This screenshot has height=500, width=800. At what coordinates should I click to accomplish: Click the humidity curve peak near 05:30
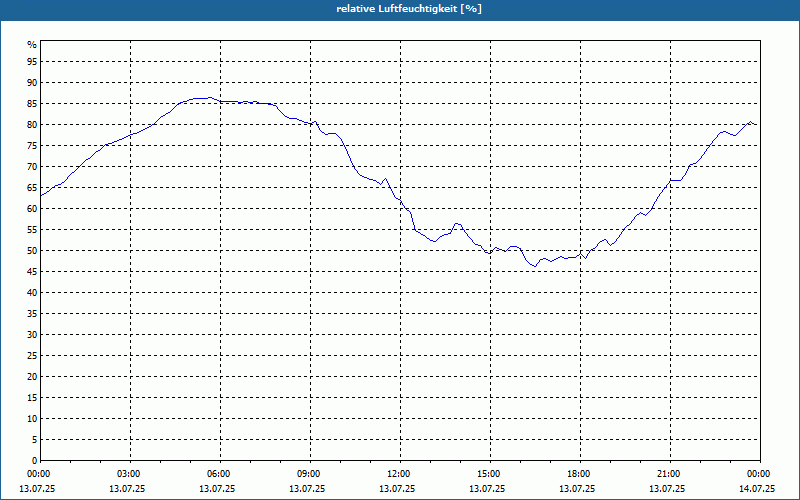click(208, 97)
